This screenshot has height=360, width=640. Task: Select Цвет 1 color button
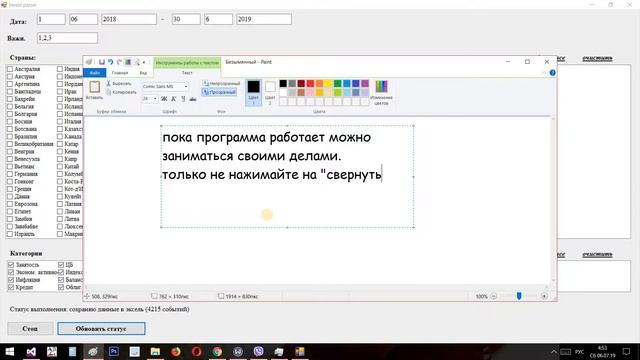(x=253, y=92)
